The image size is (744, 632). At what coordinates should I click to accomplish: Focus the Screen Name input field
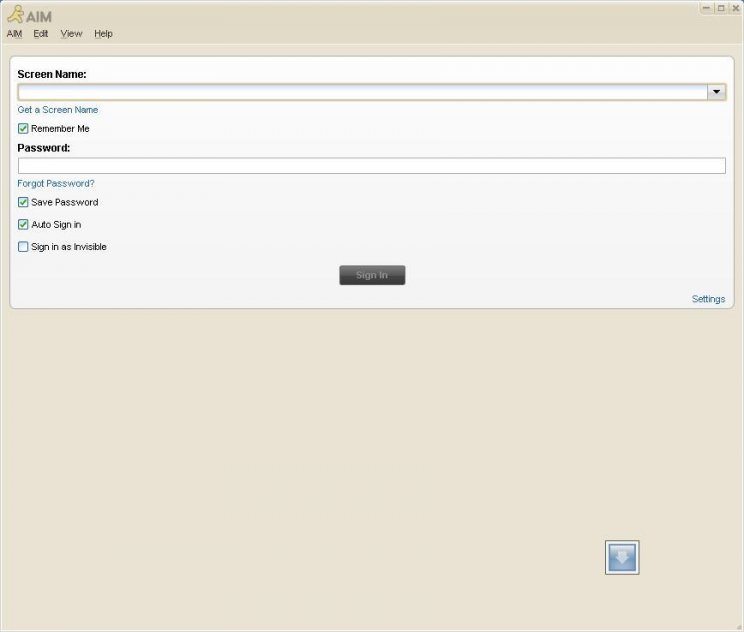pos(363,92)
